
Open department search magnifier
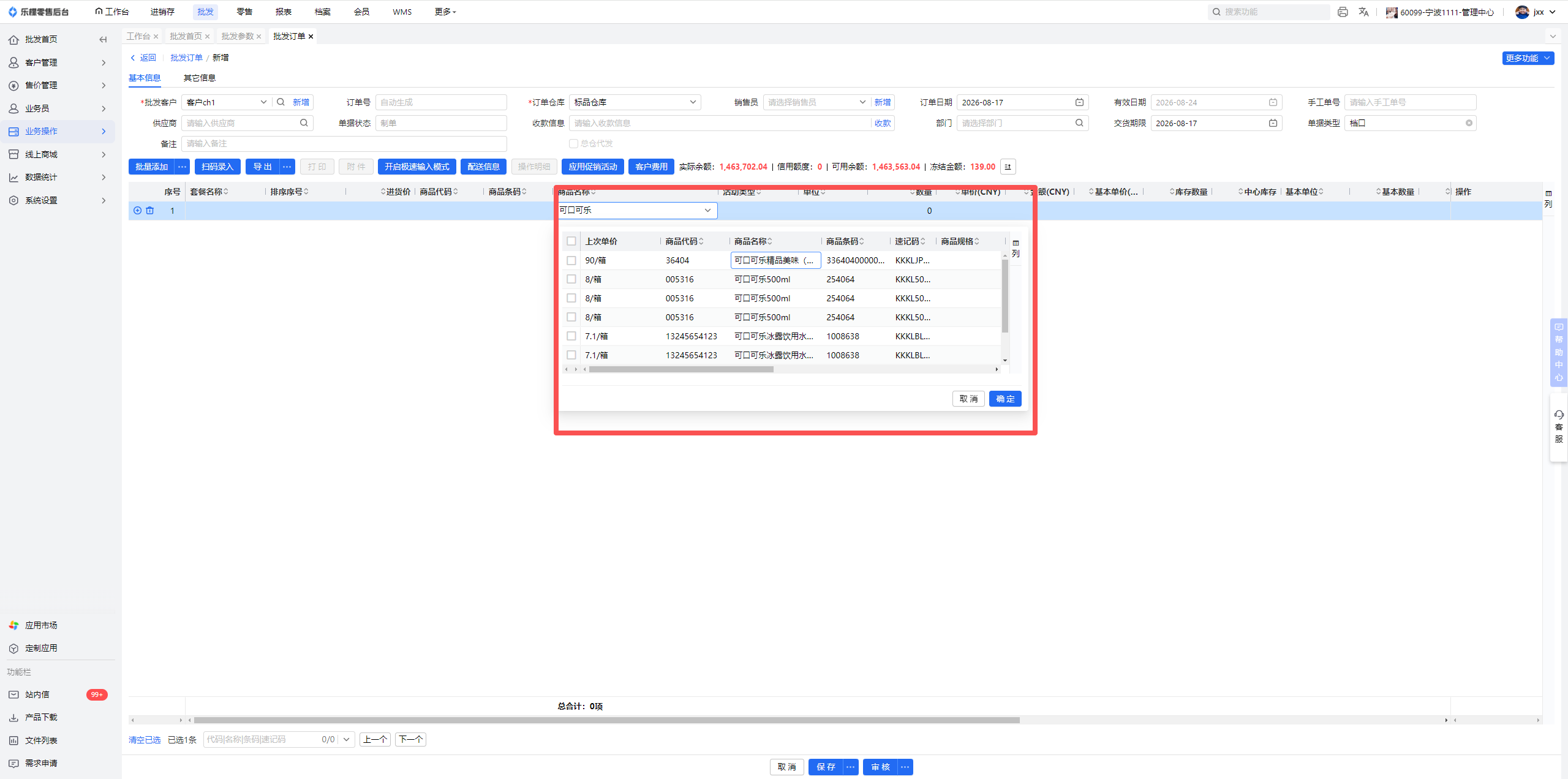(1079, 123)
